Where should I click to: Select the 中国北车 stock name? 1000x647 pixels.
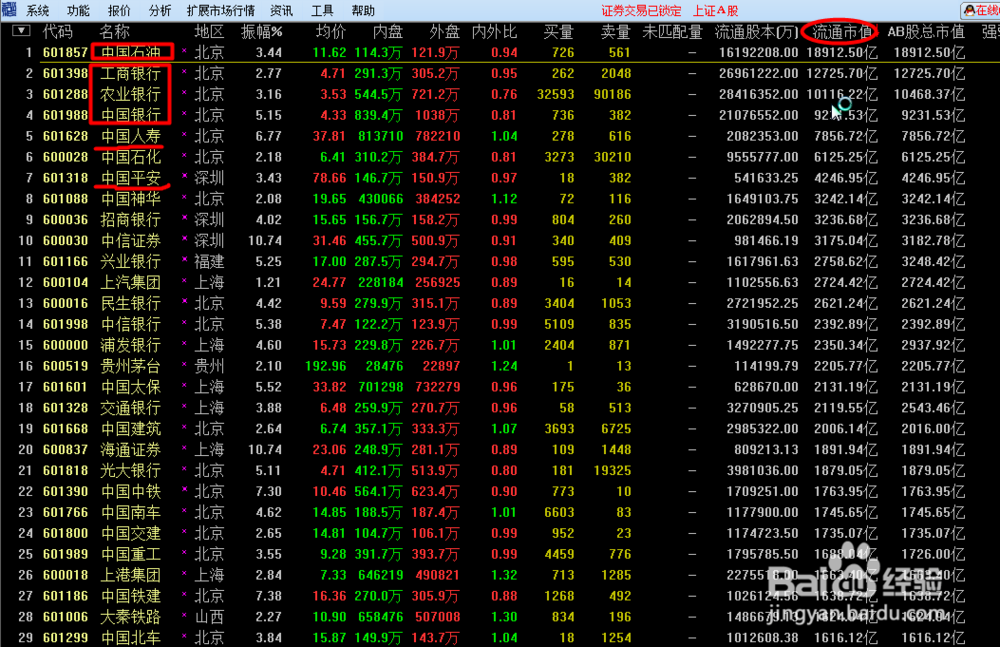[x=130, y=638]
